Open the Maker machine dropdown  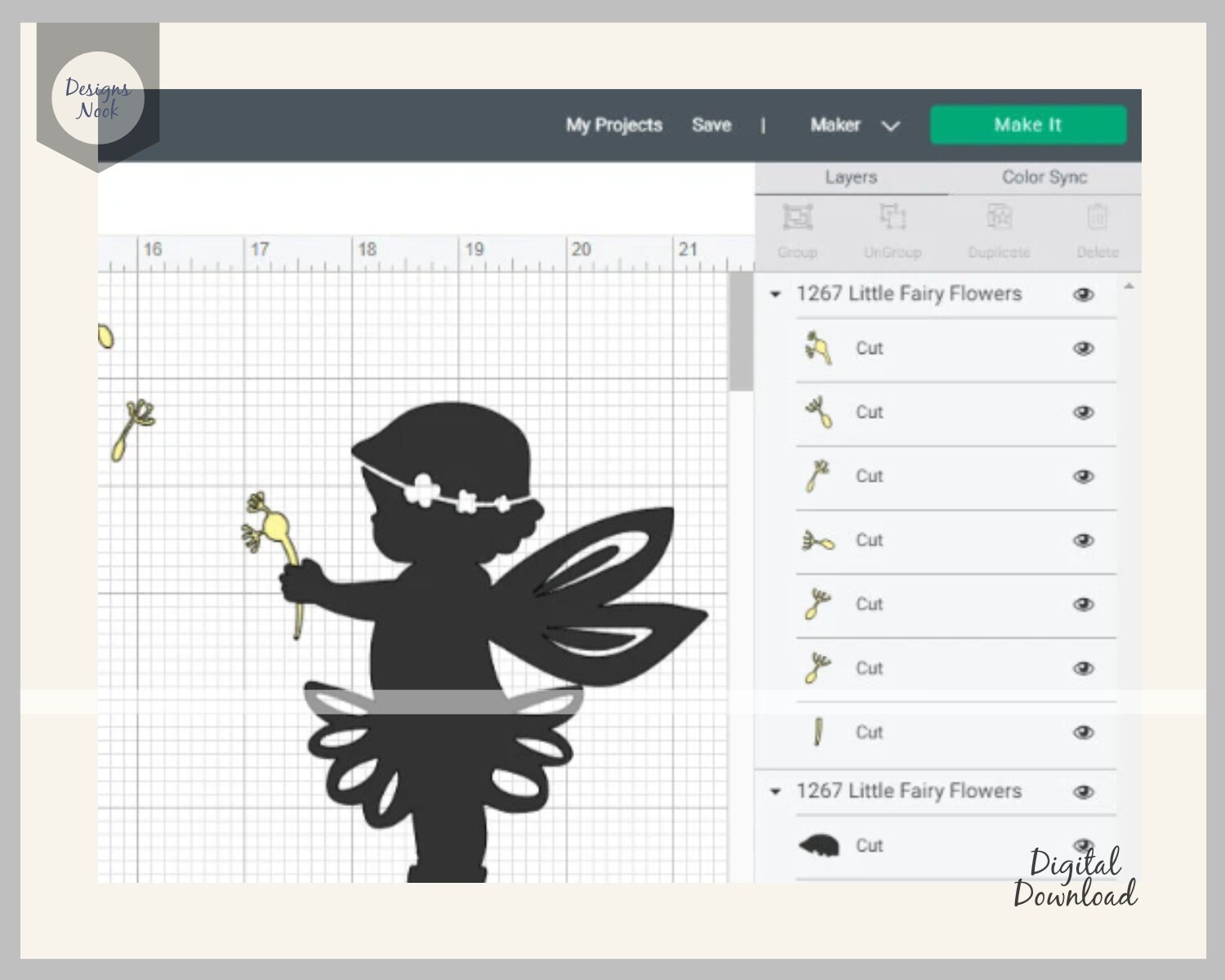890,127
